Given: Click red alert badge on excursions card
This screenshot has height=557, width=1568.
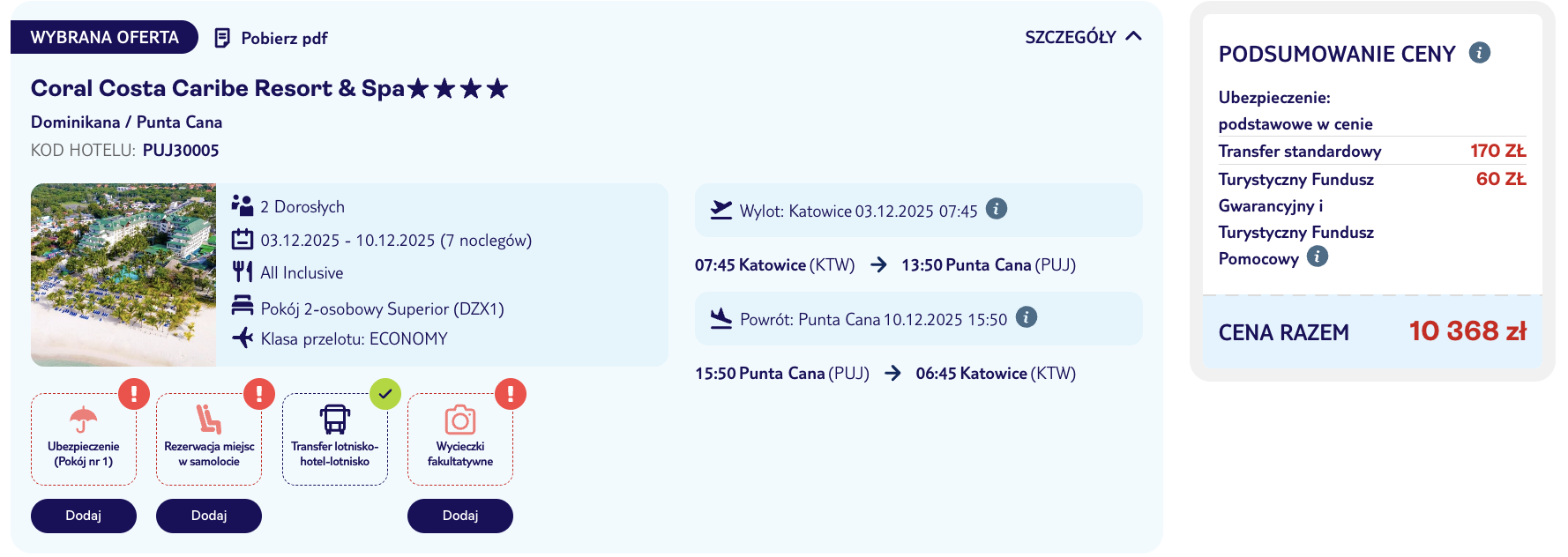Looking at the screenshot, I should coord(511,394).
